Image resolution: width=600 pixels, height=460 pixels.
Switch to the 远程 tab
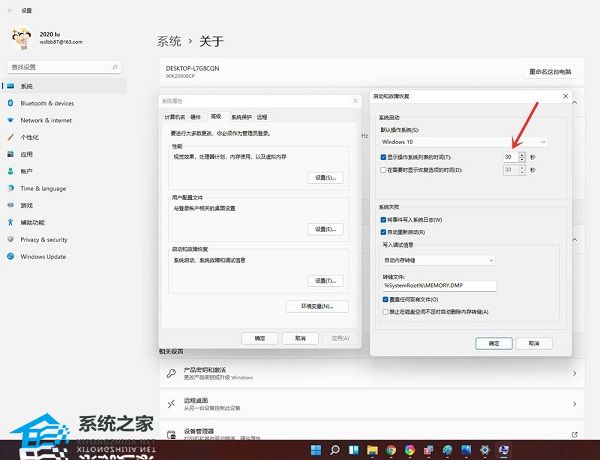(262, 117)
